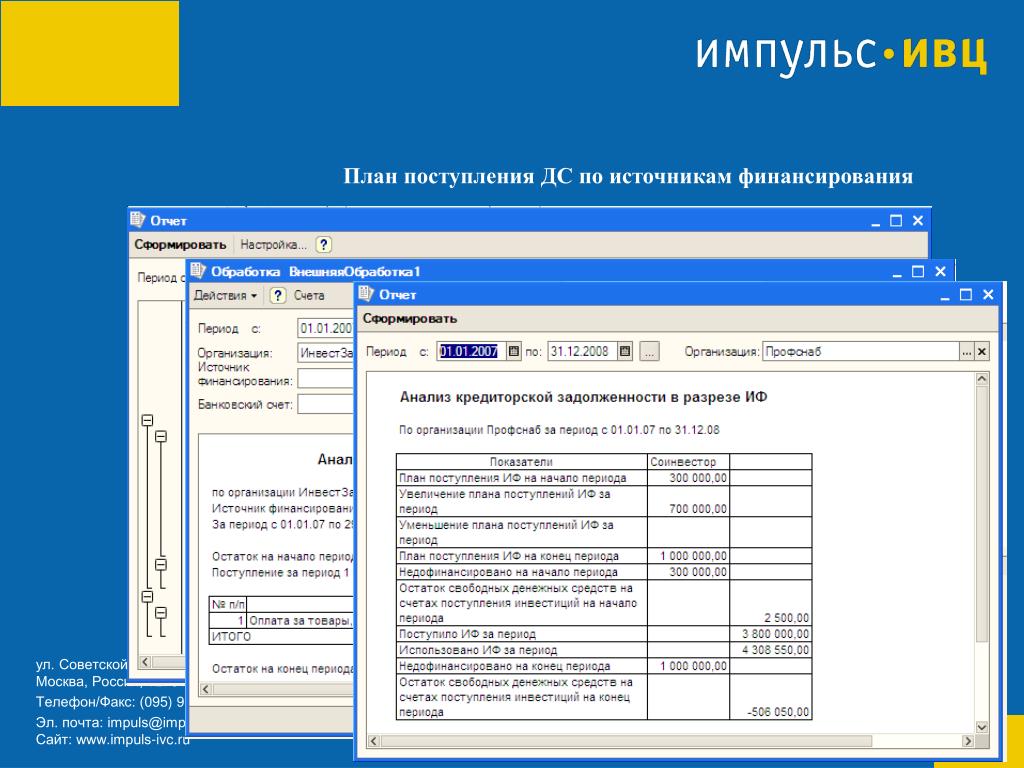Collapse the third group marker in back Отчет outline
Viewport: 1024px width, 768px height.
click(161, 564)
